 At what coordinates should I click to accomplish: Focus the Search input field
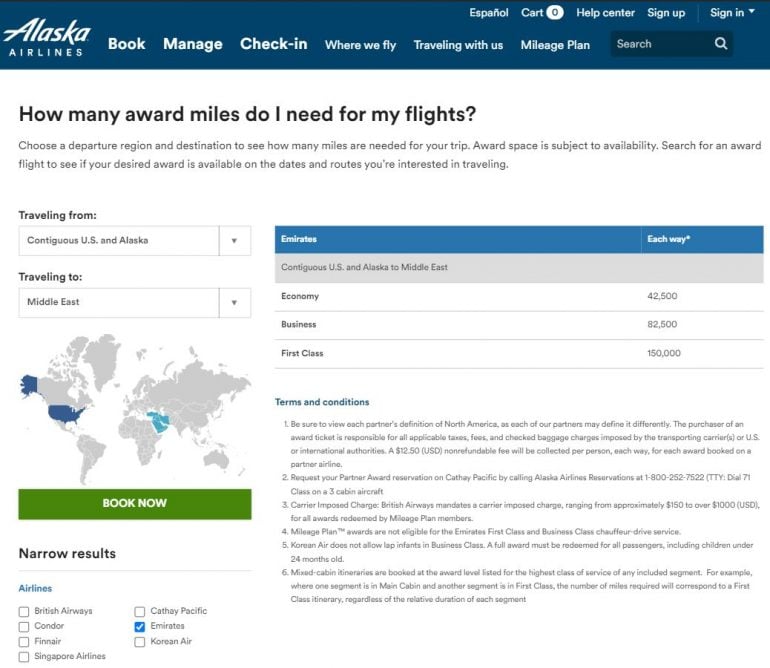pyautogui.click(x=660, y=44)
